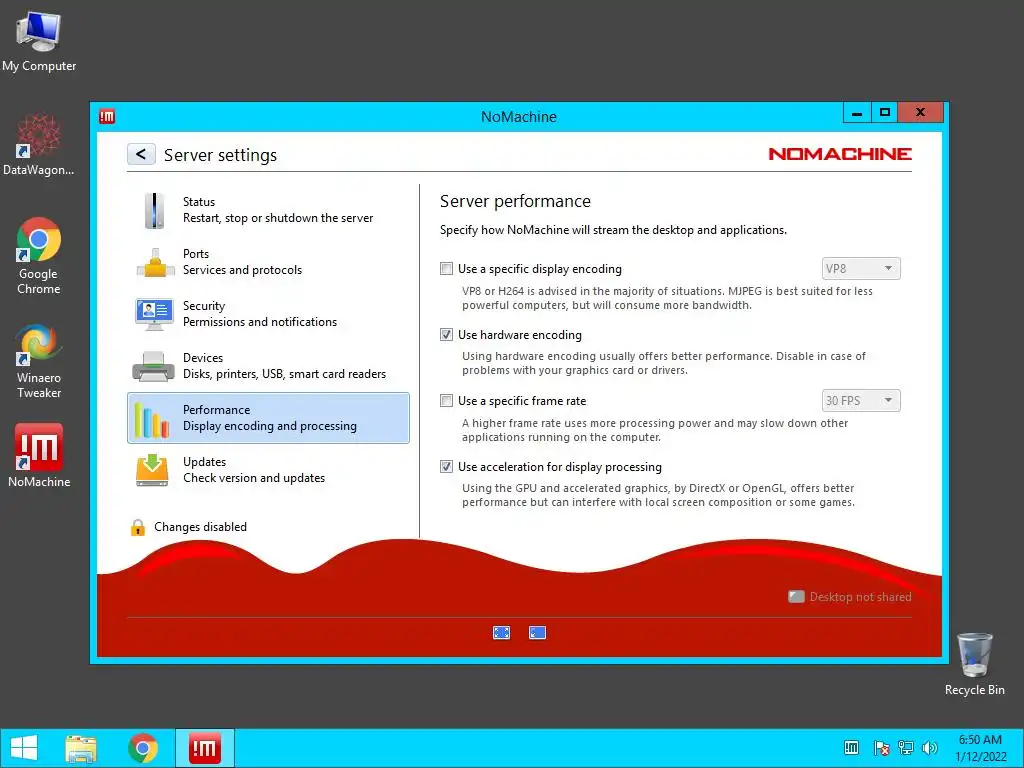Click the second blue screen-resize icon beside fullscreen

click(x=537, y=632)
